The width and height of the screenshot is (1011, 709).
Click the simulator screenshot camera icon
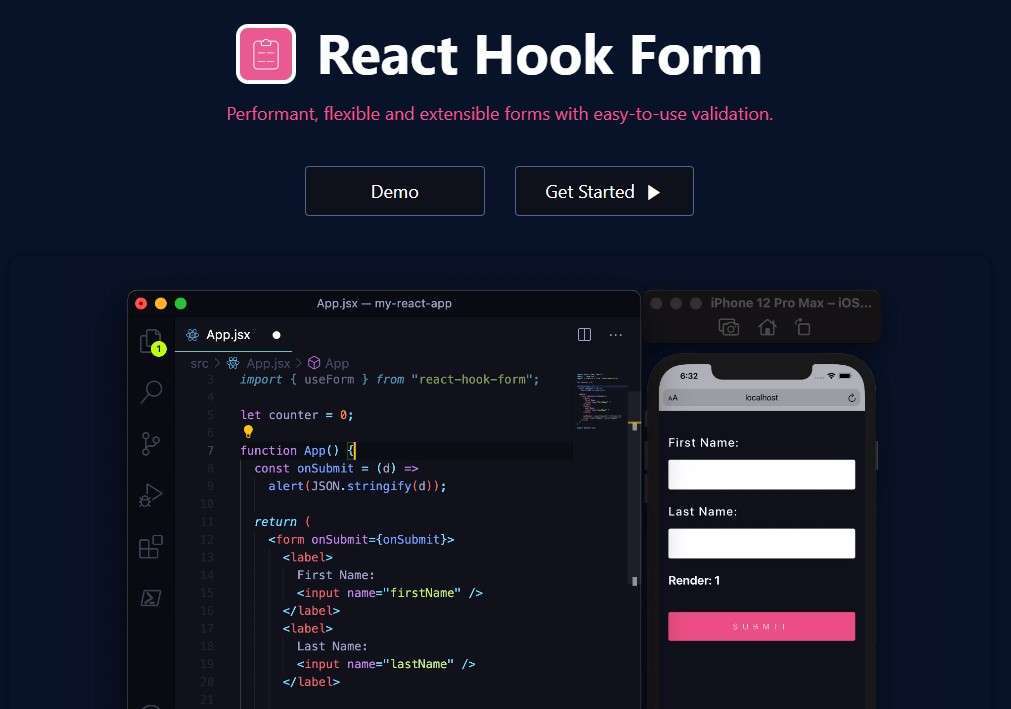tap(729, 327)
